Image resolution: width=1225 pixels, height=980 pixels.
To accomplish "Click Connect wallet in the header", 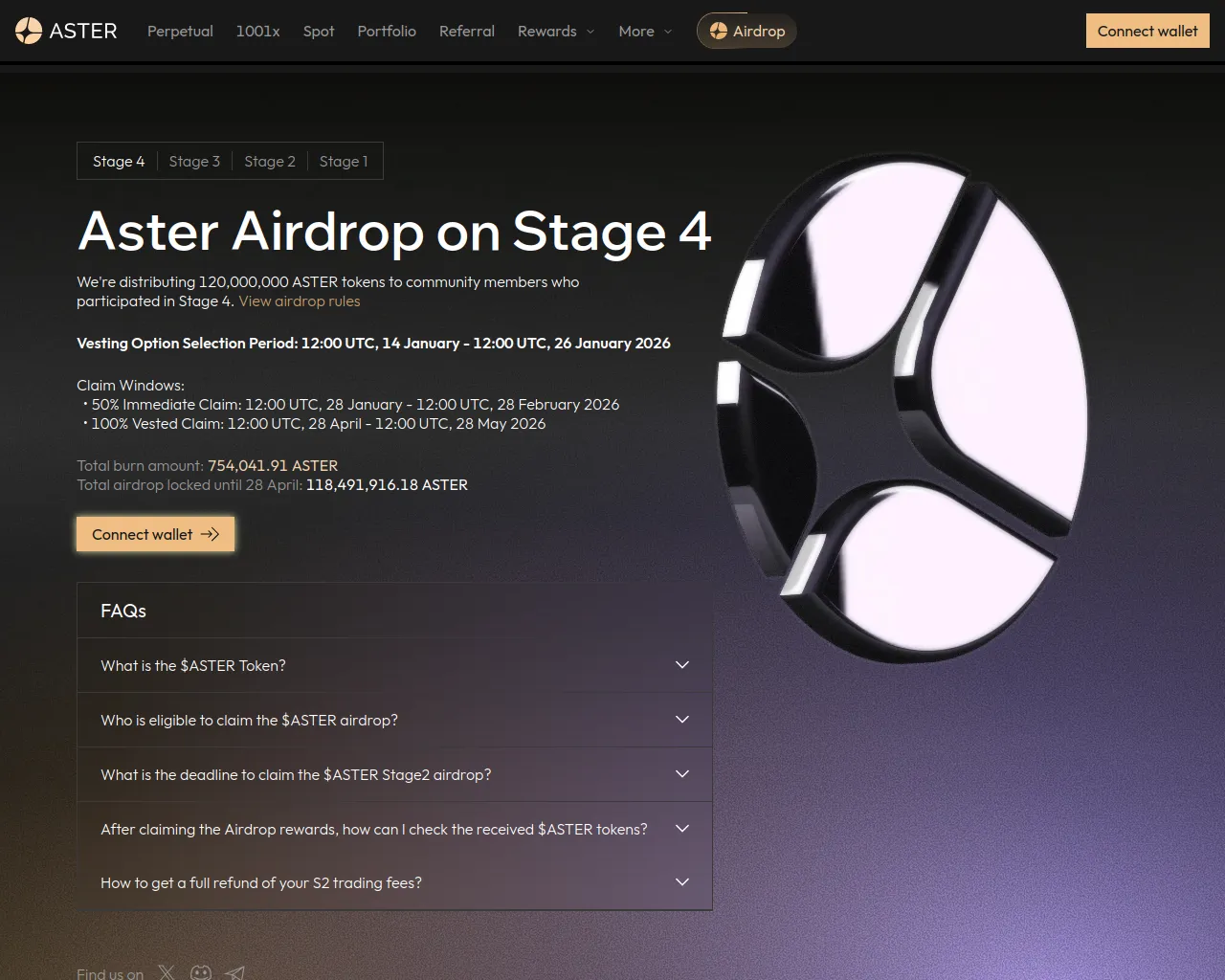I will 1147,31.
